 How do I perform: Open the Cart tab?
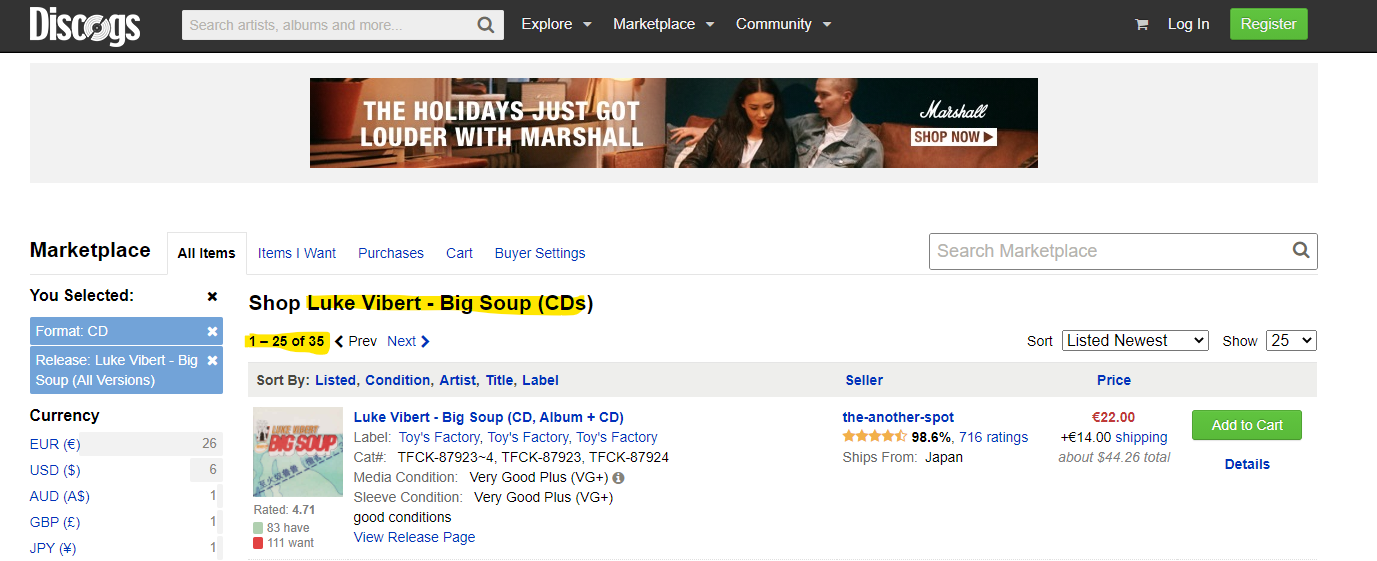[x=459, y=253]
